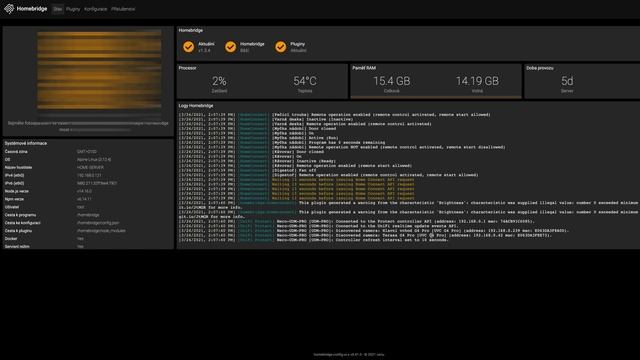Click the 15.4 GB total memory value

pyautogui.click(x=391, y=81)
